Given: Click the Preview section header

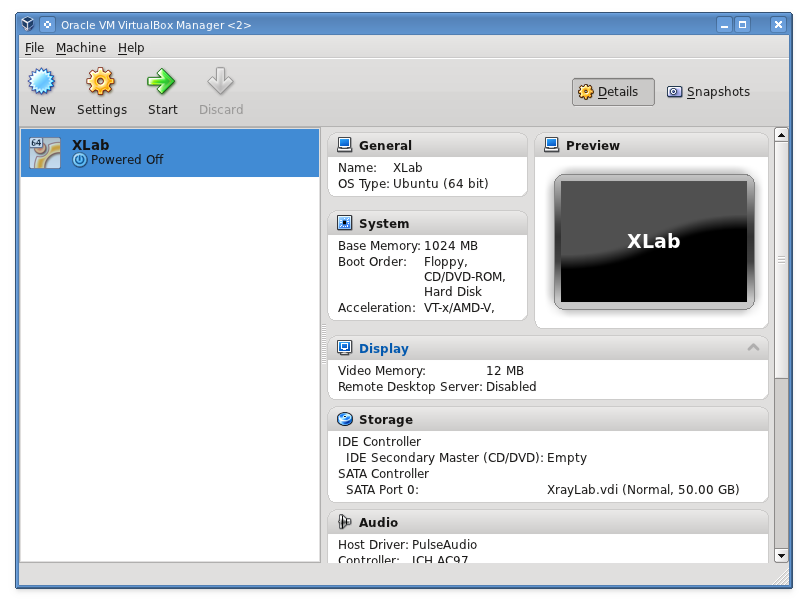Looking at the screenshot, I should tap(651, 145).
